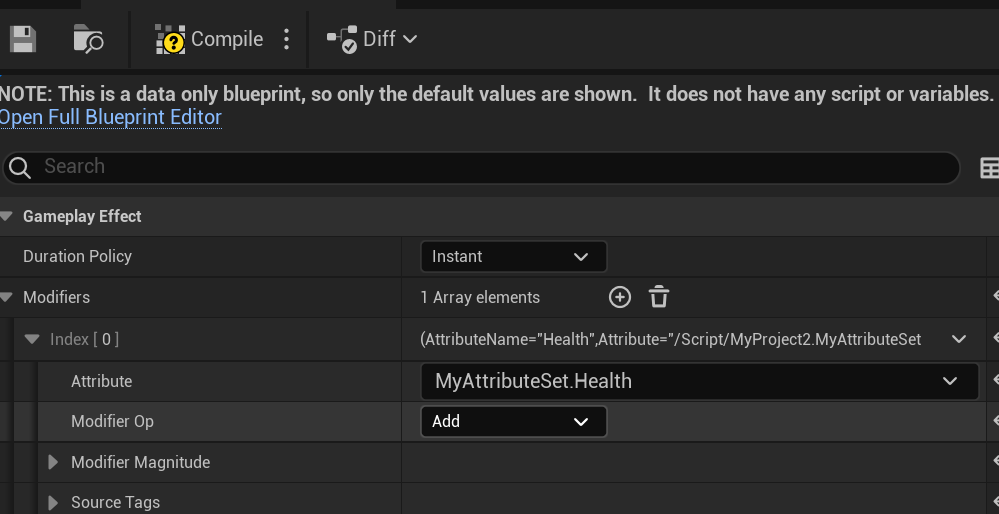Click the Compile button

click(x=209, y=39)
